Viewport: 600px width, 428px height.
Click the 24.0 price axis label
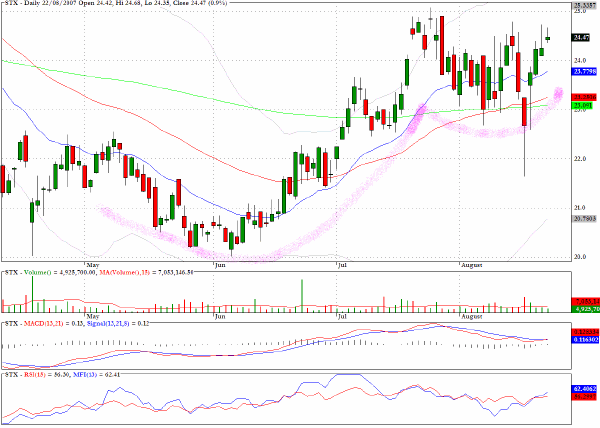(x=580, y=60)
